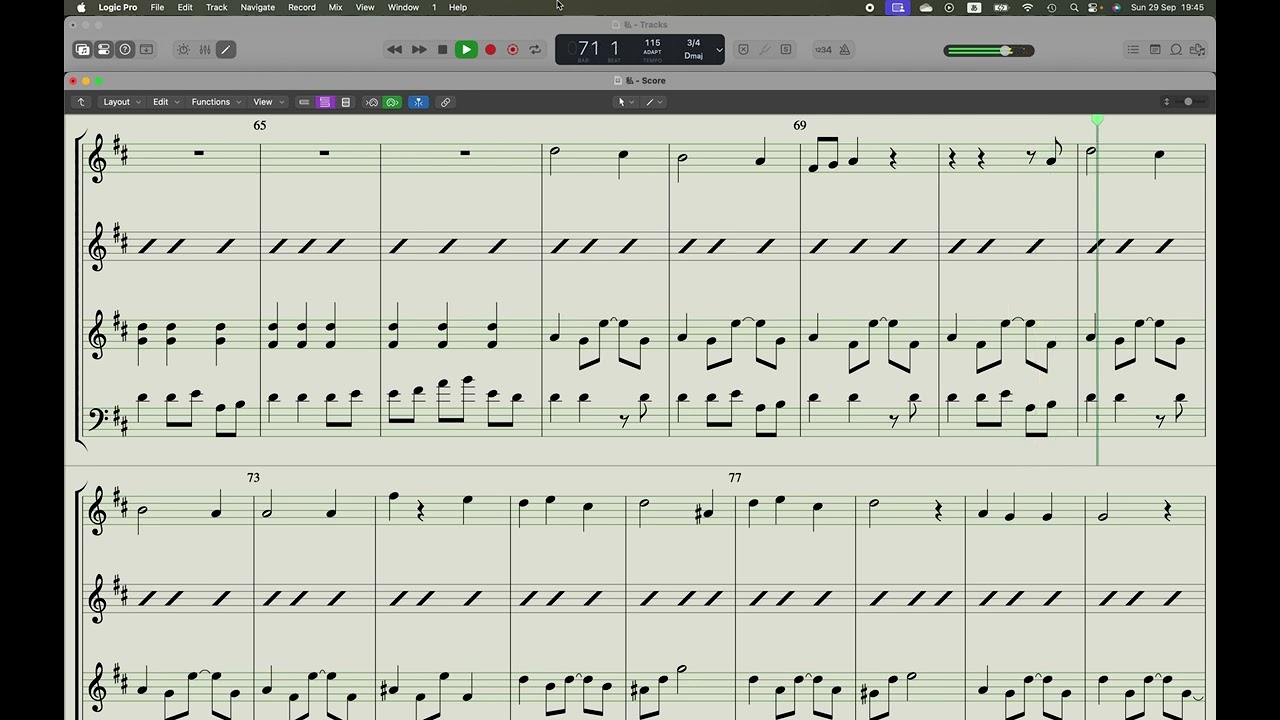Image resolution: width=1280 pixels, height=720 pixels.
Task: Open Quick Help
Action: coord(125,50)
